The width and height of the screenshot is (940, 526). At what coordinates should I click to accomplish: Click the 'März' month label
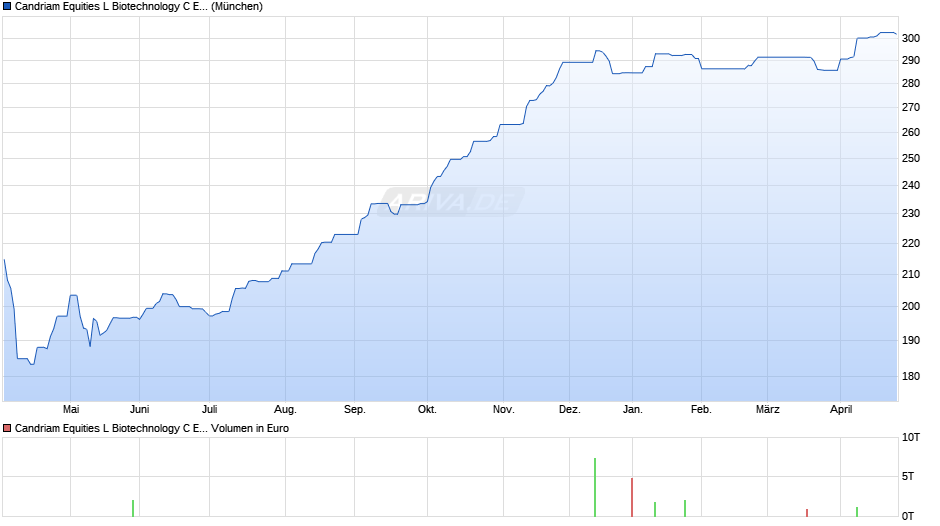[x=767, y=409]
